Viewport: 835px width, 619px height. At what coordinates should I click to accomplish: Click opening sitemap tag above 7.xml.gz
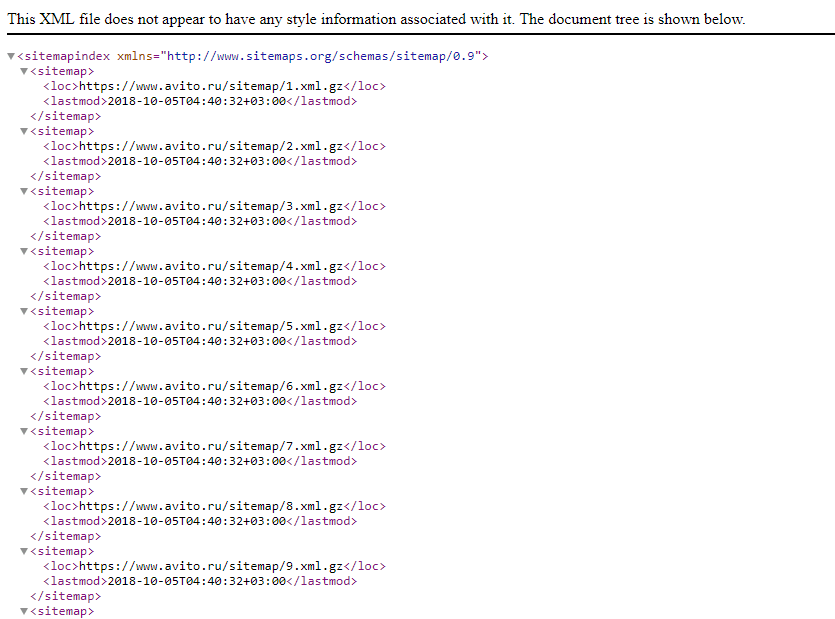[x=62, y=431]
